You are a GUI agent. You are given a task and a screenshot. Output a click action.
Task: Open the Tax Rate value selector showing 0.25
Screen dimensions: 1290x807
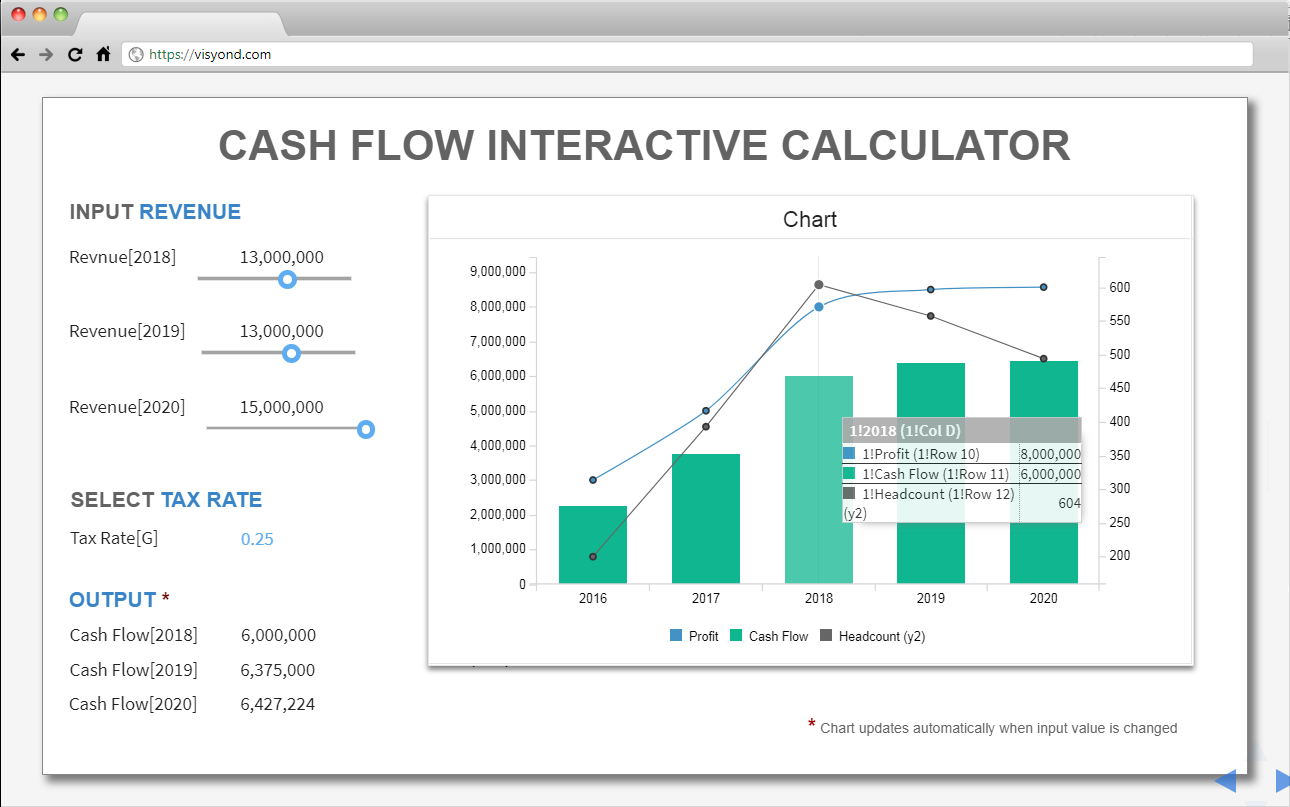click(x=257, y=538)
